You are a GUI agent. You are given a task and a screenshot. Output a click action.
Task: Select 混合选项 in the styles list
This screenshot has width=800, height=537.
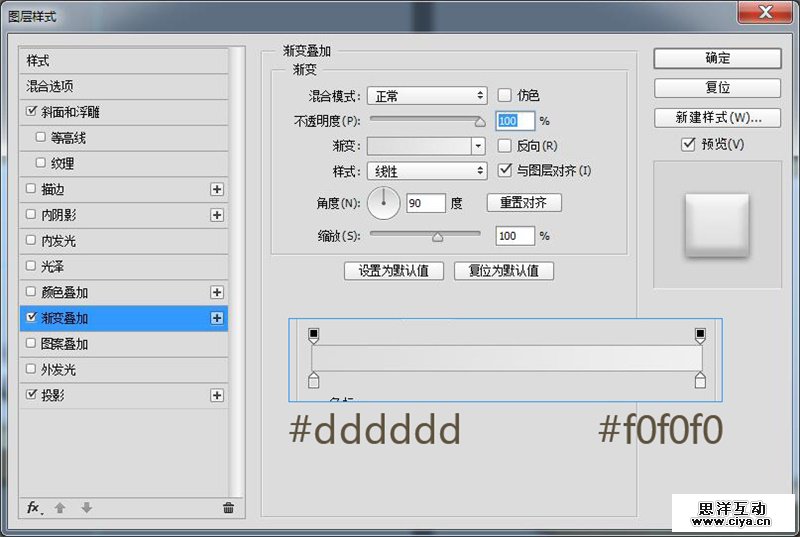(50, 87)
